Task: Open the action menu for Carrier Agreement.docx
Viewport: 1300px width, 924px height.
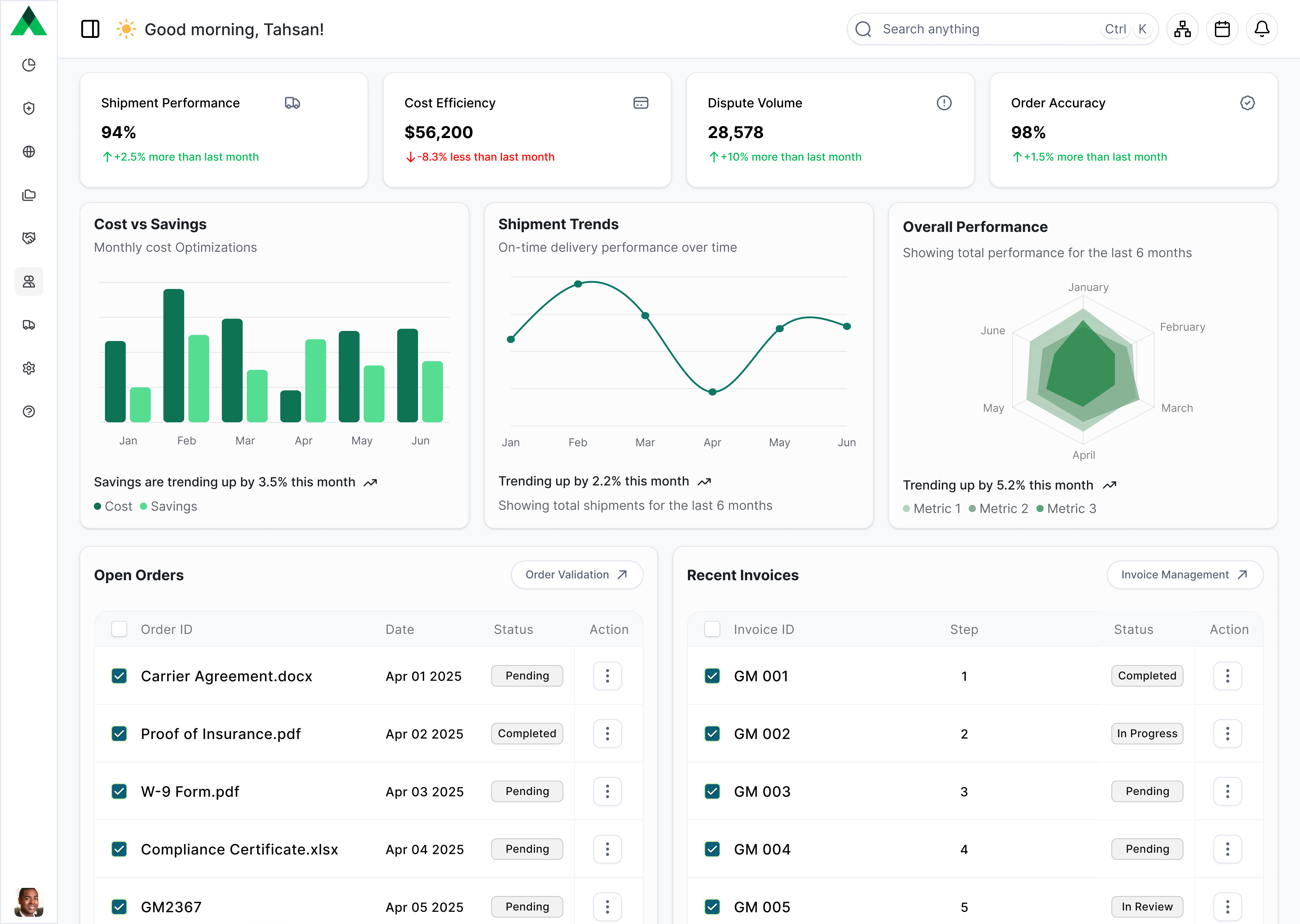Action: pos(607,676)
